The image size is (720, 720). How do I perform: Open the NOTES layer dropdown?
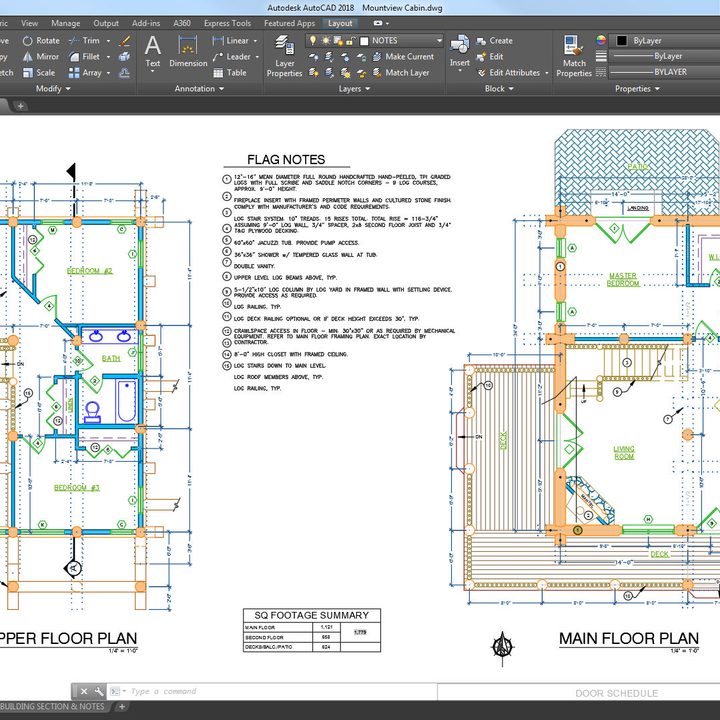[439, 41]
